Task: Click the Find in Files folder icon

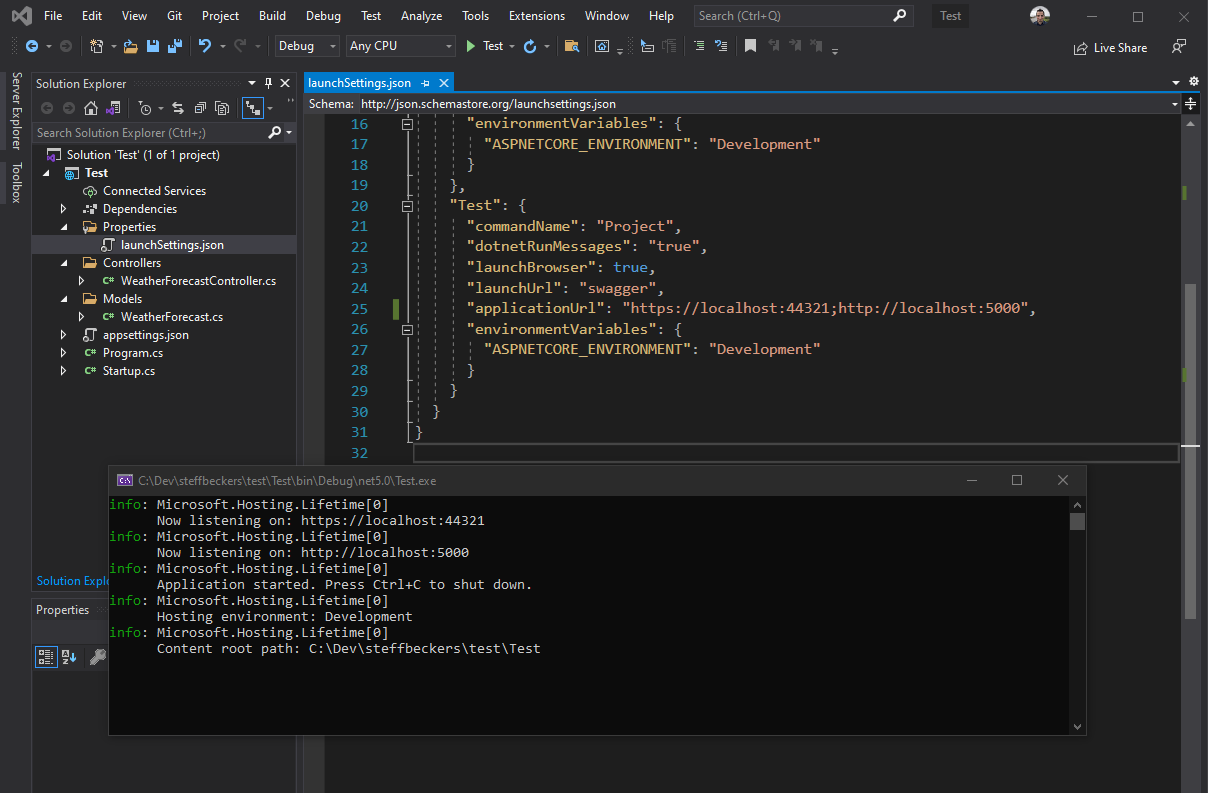Action: click(572, 46)
